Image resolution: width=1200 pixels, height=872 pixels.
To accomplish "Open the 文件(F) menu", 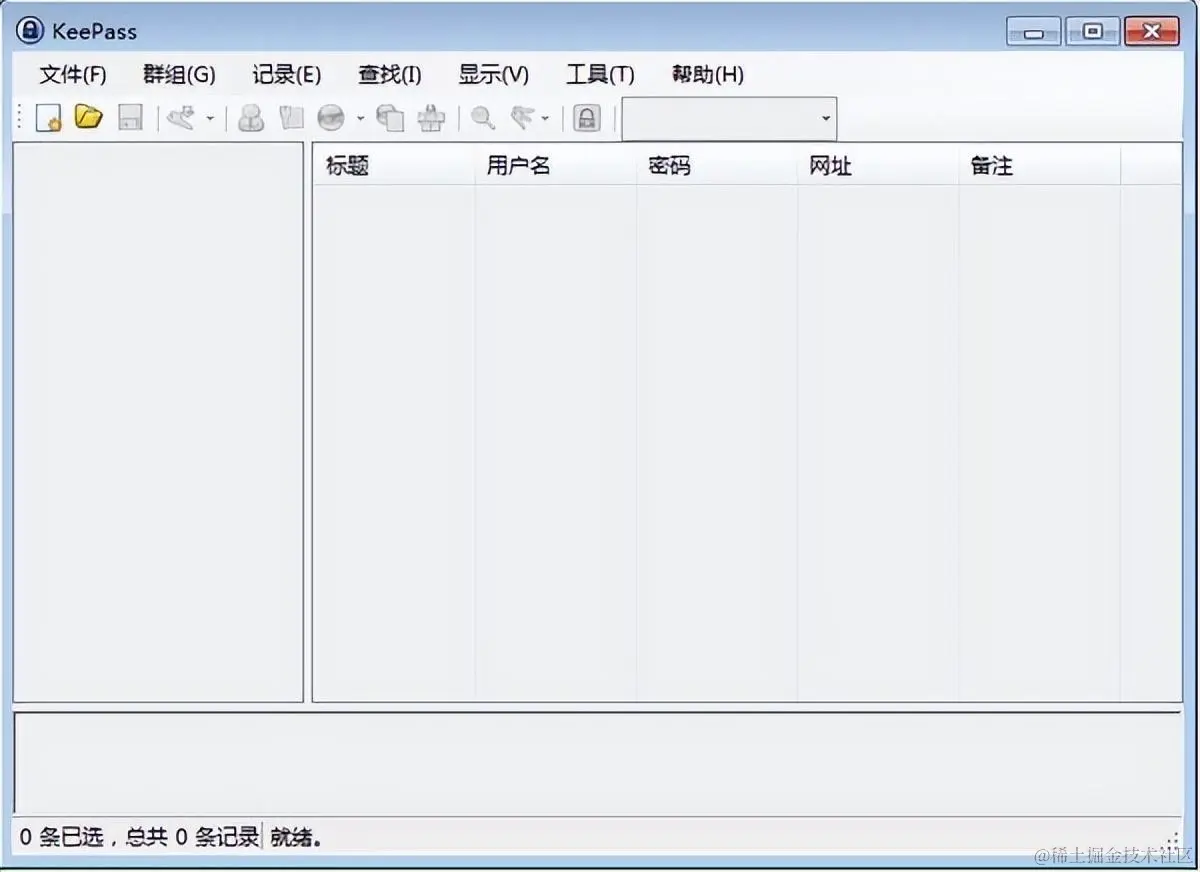I will point(73,74).
